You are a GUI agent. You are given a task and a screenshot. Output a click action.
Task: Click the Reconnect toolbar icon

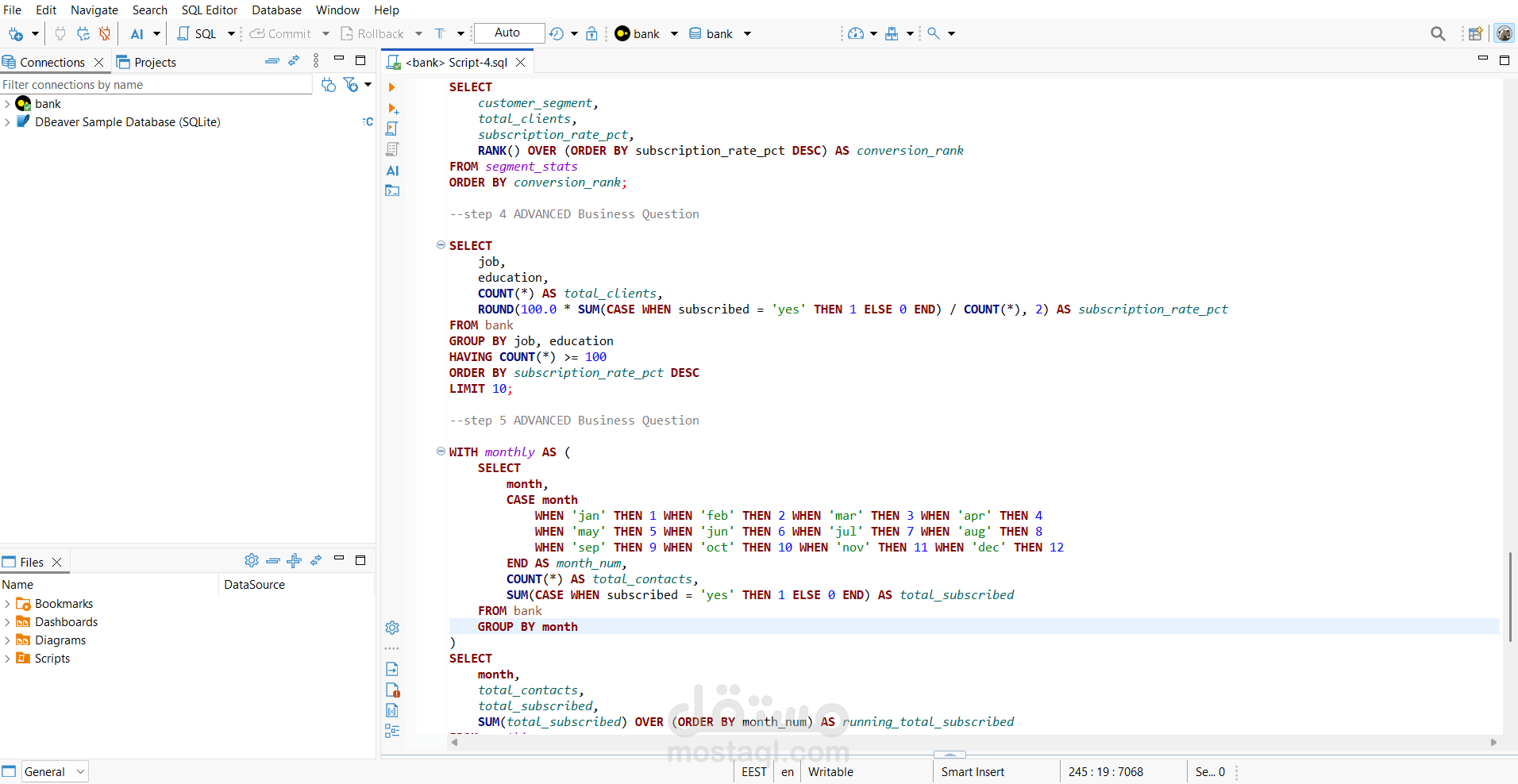pos(83,34)
